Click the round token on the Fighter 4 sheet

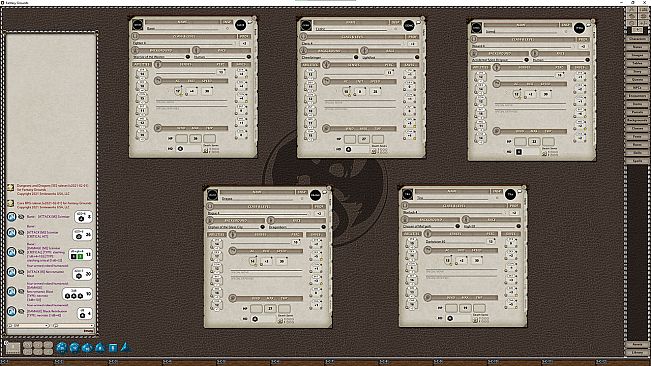click(x=240, y=25)
